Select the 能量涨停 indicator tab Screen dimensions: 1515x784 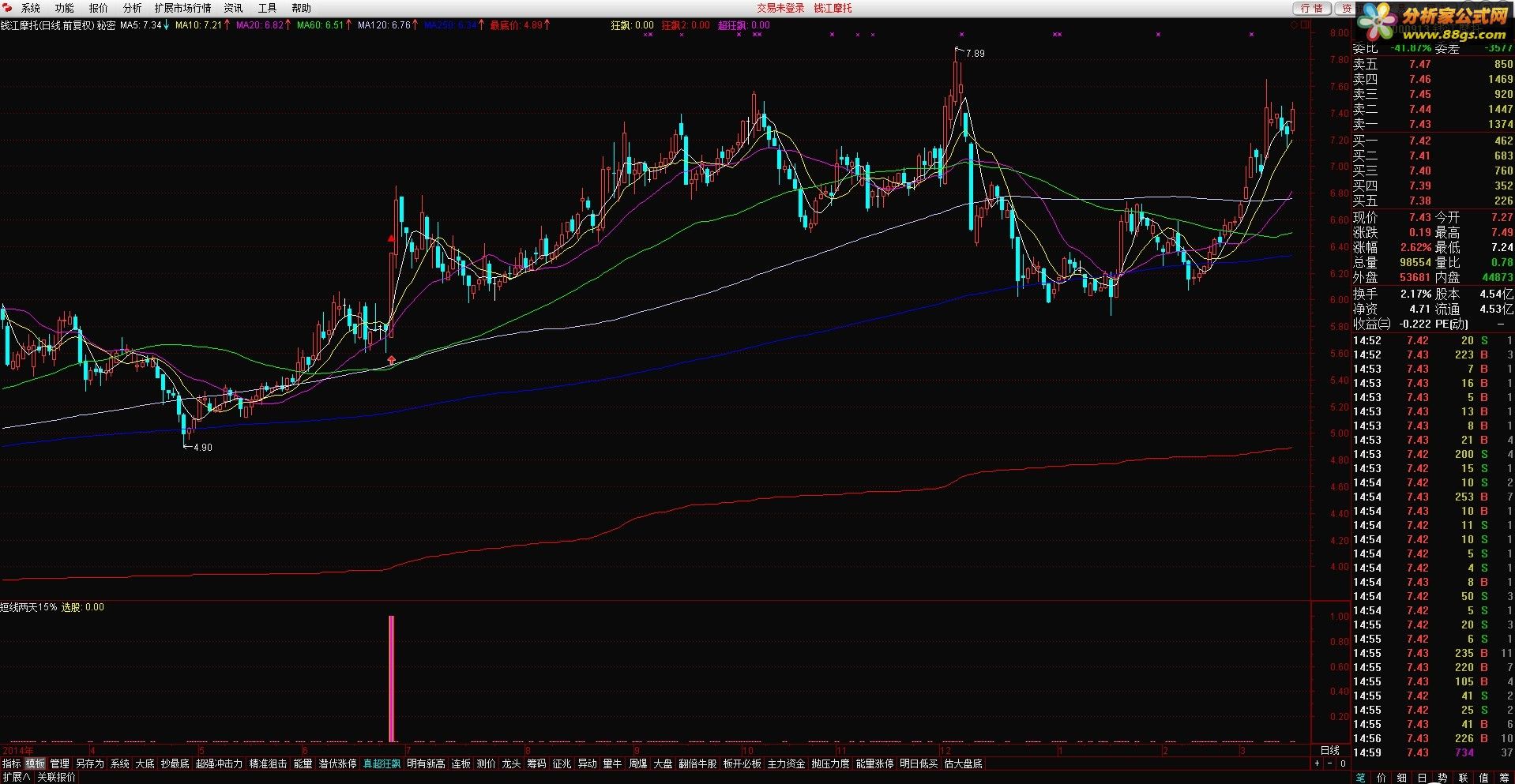point(875,763)
